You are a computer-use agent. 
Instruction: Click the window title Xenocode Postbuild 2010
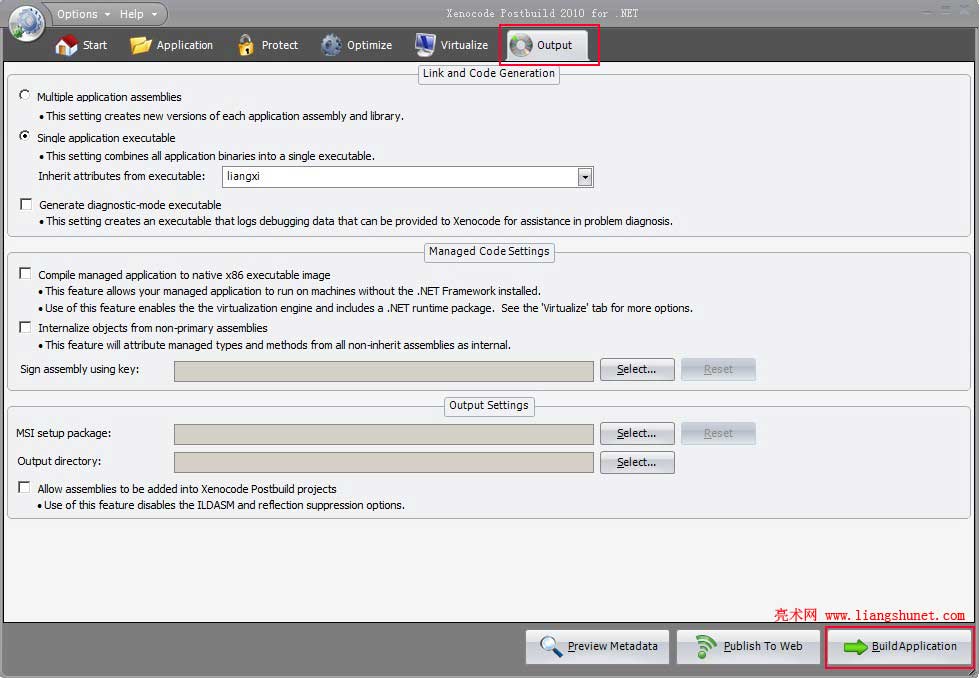click(542, 13)
